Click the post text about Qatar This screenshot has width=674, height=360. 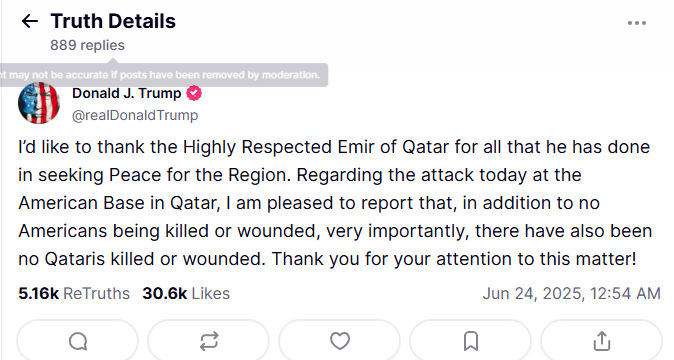(335, 203)
